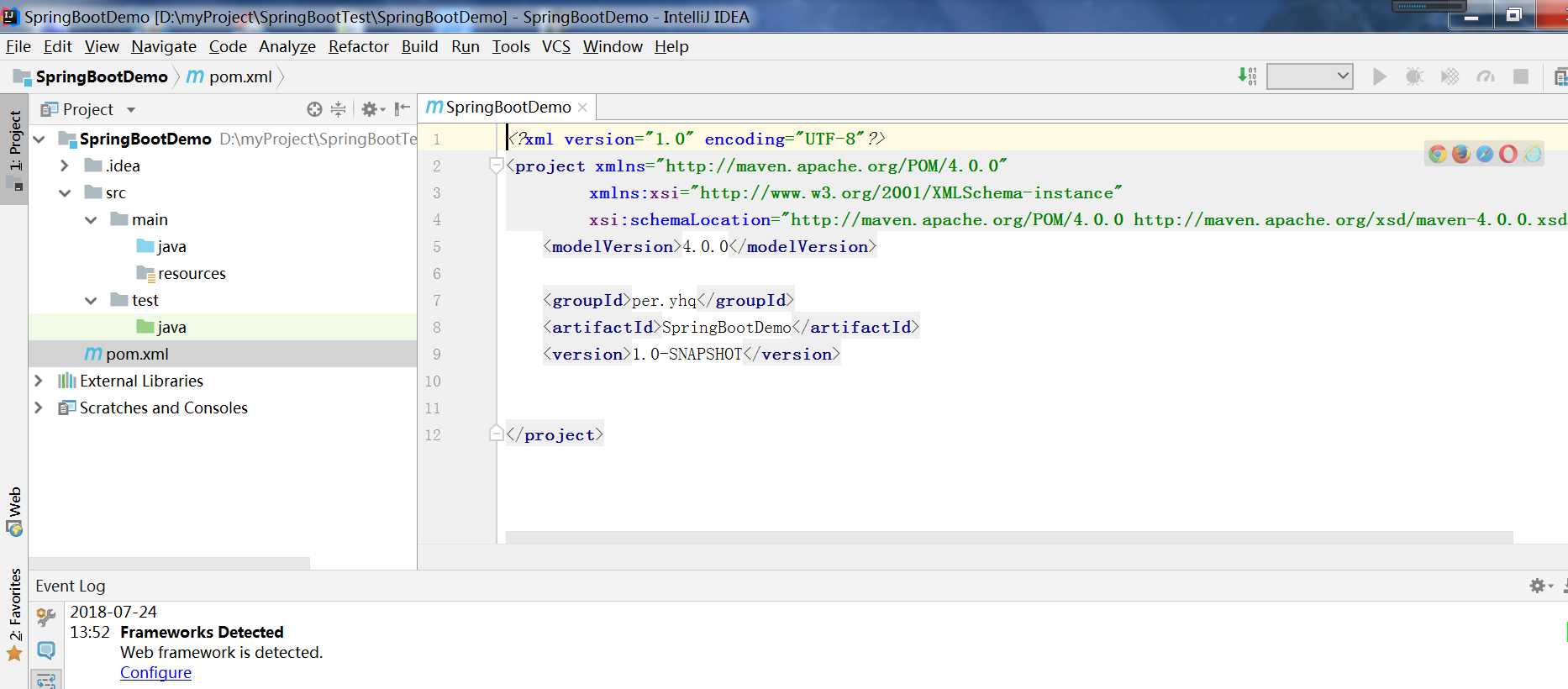Expand Scratches and Consoles node
1568x689 pixels.
click(39, 408)
